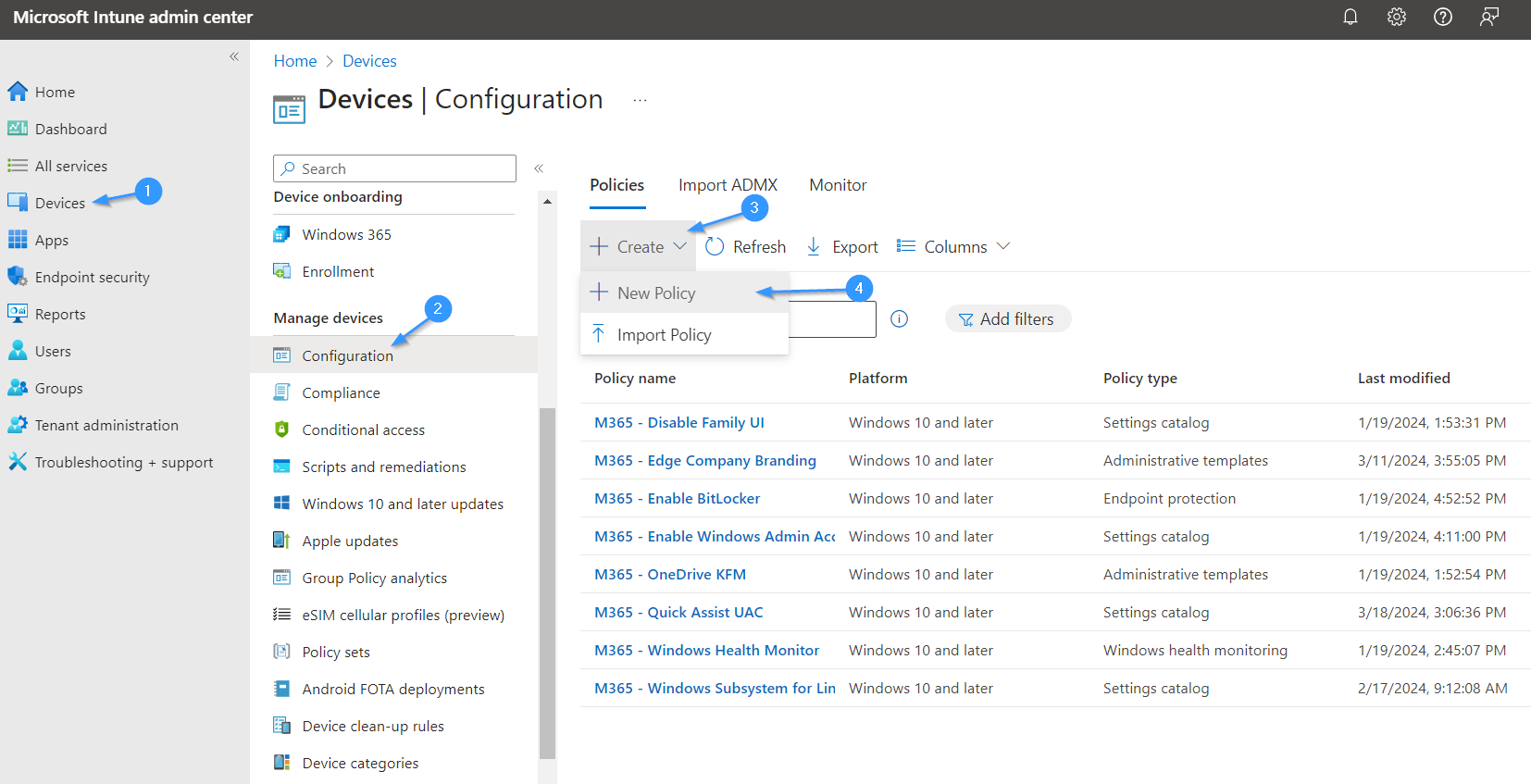Open M365 - Quick Assist UAC policy
This screenshot has height=784, width=1531.
(678, 612)
